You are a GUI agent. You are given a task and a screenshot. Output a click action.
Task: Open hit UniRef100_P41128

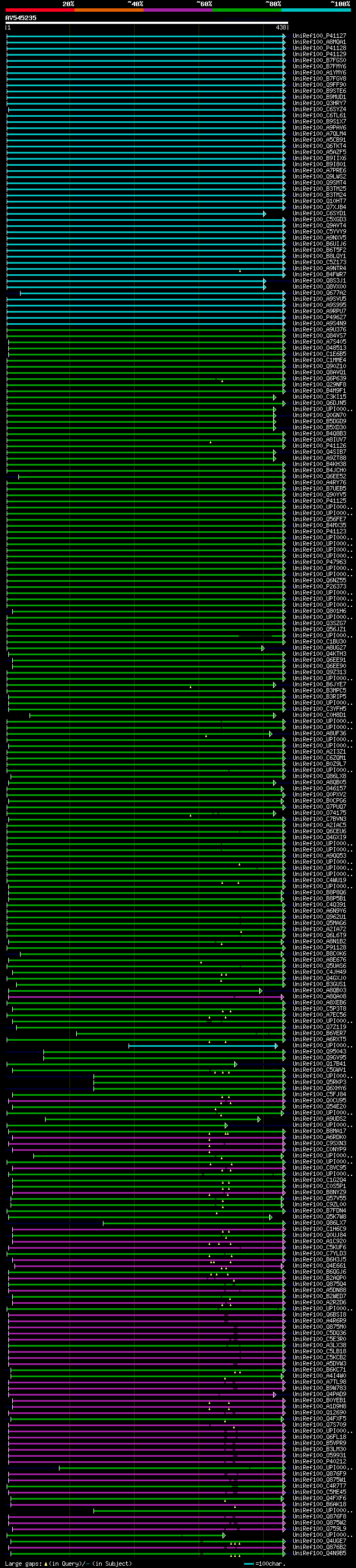tap(319, 48)
